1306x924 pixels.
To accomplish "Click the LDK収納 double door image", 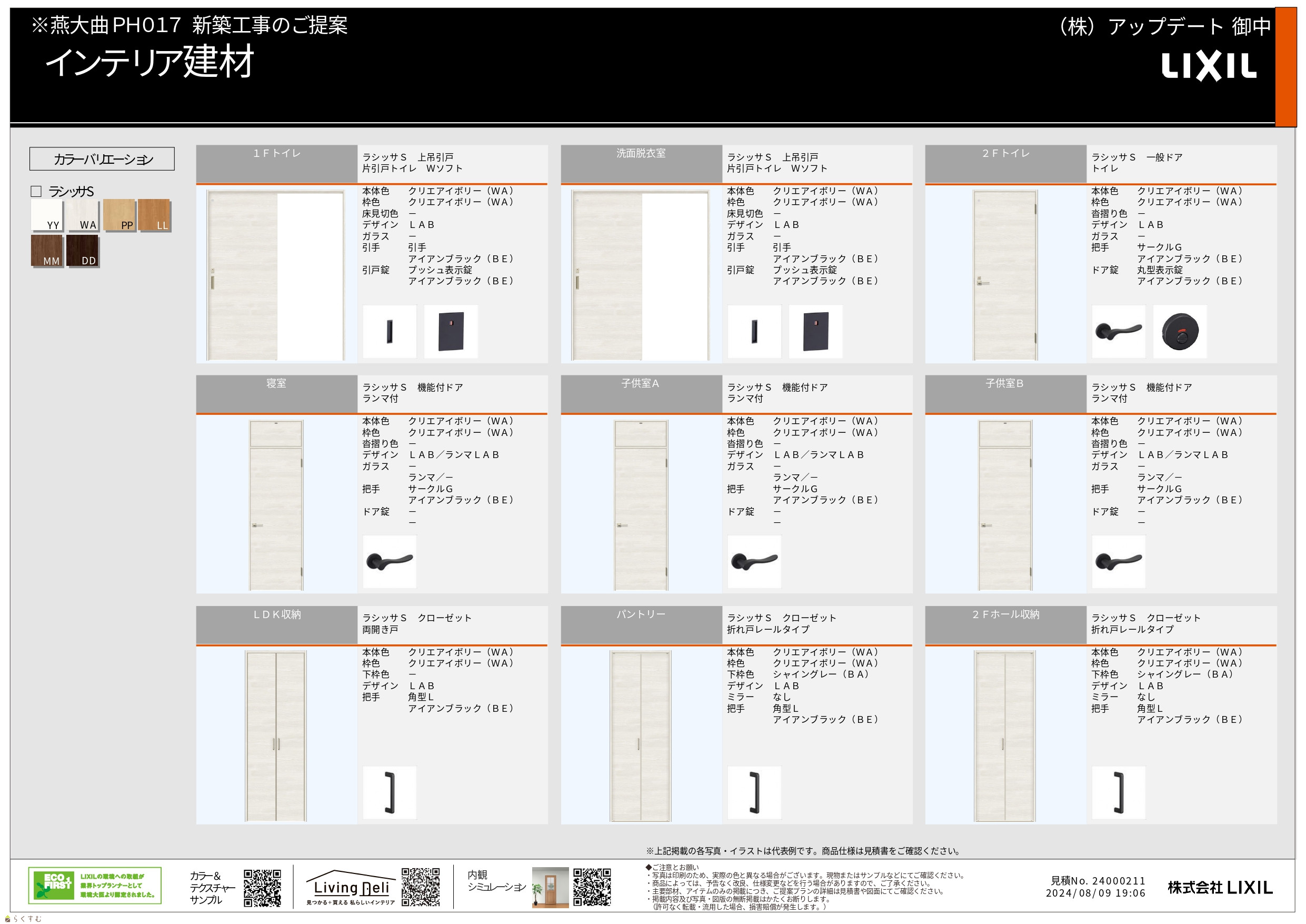I will point(276,736).
